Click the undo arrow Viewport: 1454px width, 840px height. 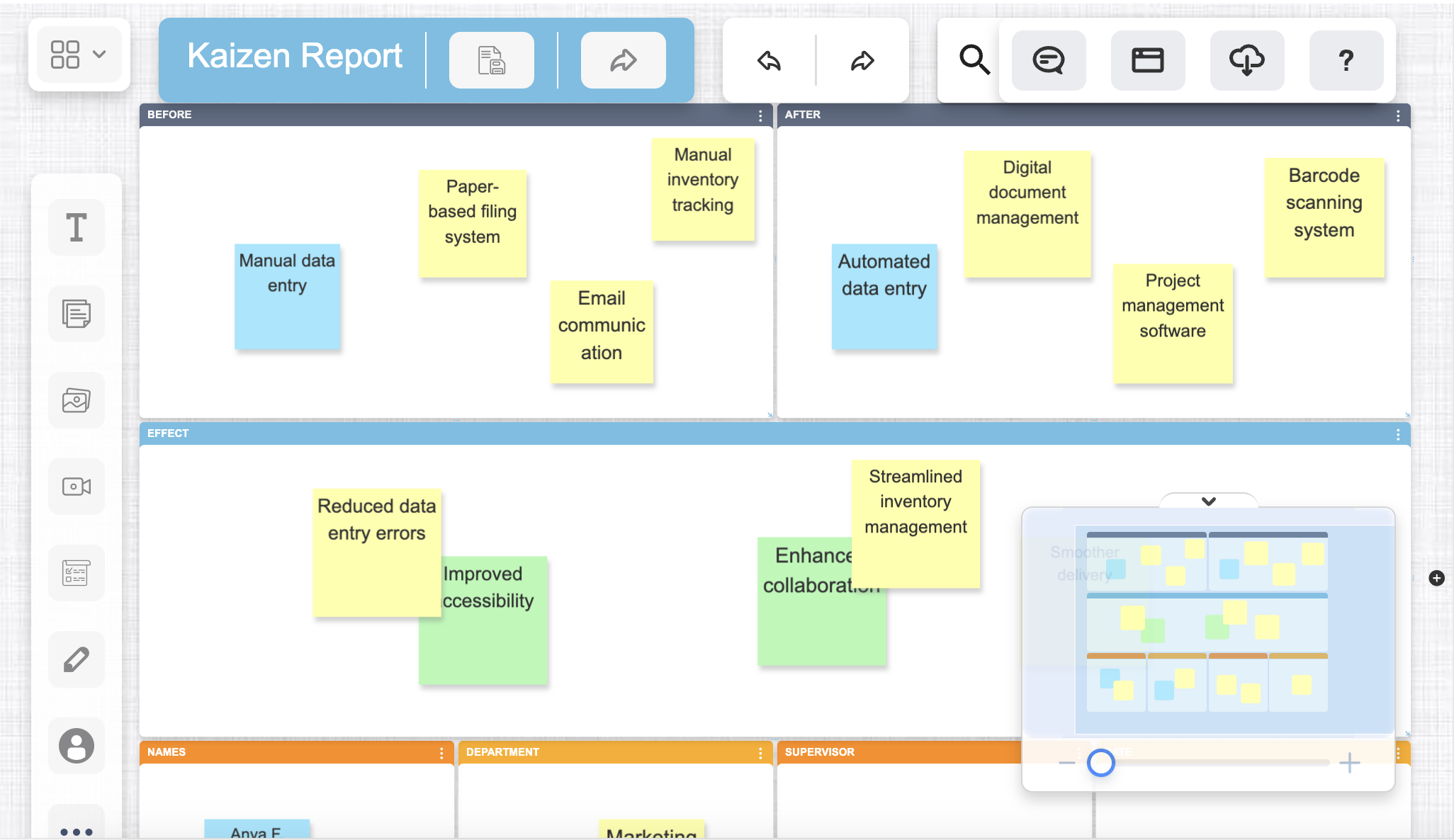(769, 61)
